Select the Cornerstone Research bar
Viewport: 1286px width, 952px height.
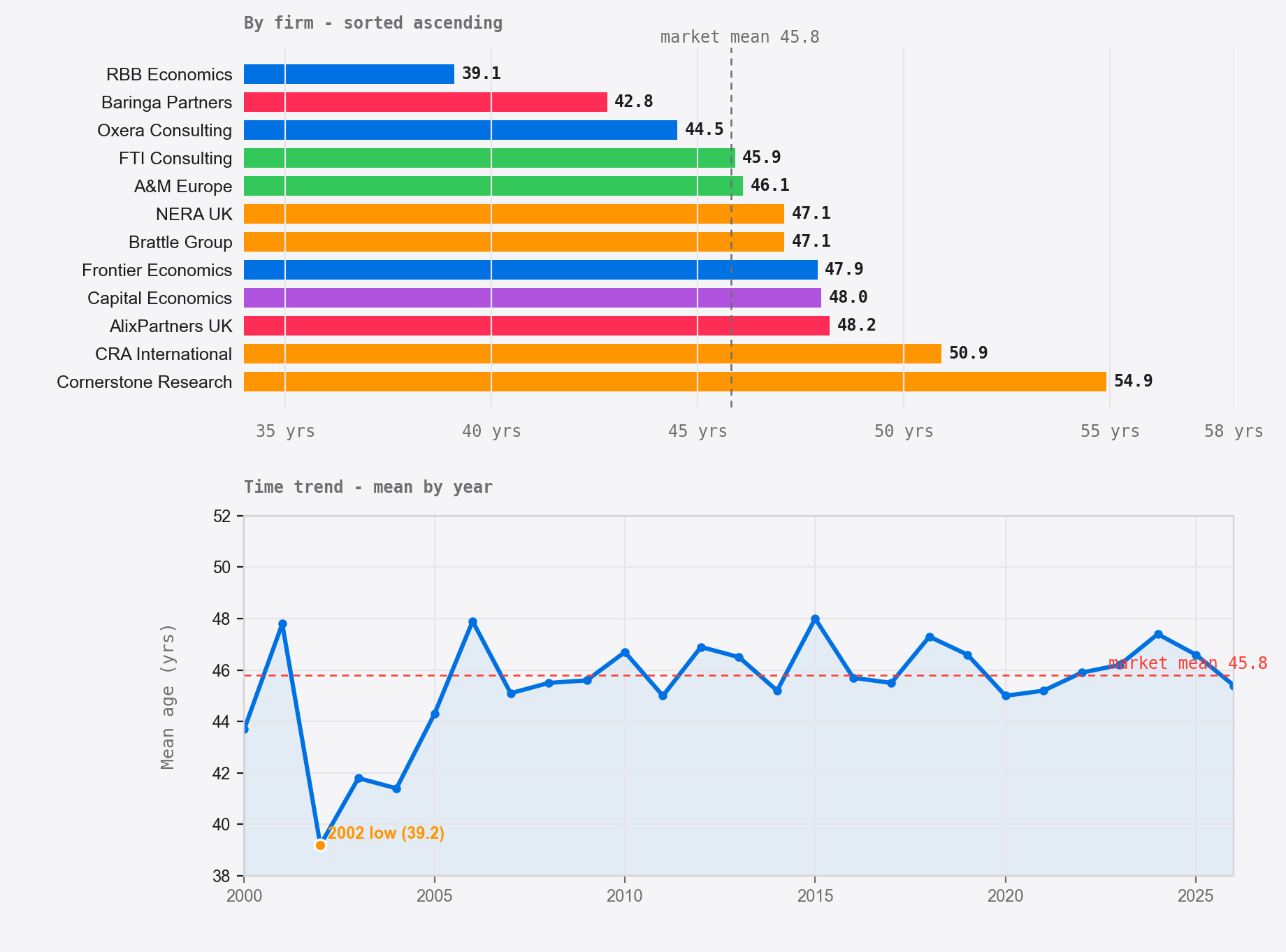pos(675,382)
